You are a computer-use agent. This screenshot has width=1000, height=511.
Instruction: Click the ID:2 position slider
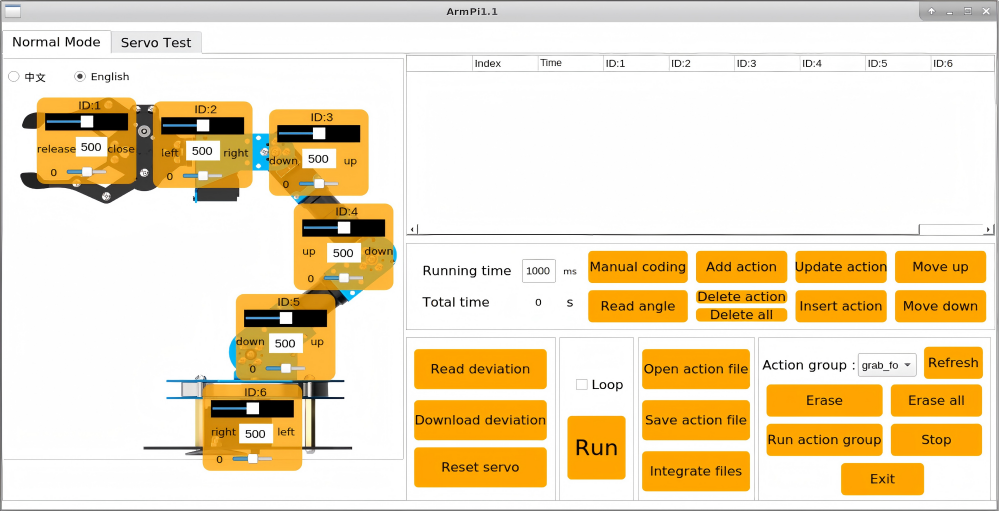[202, 126]
